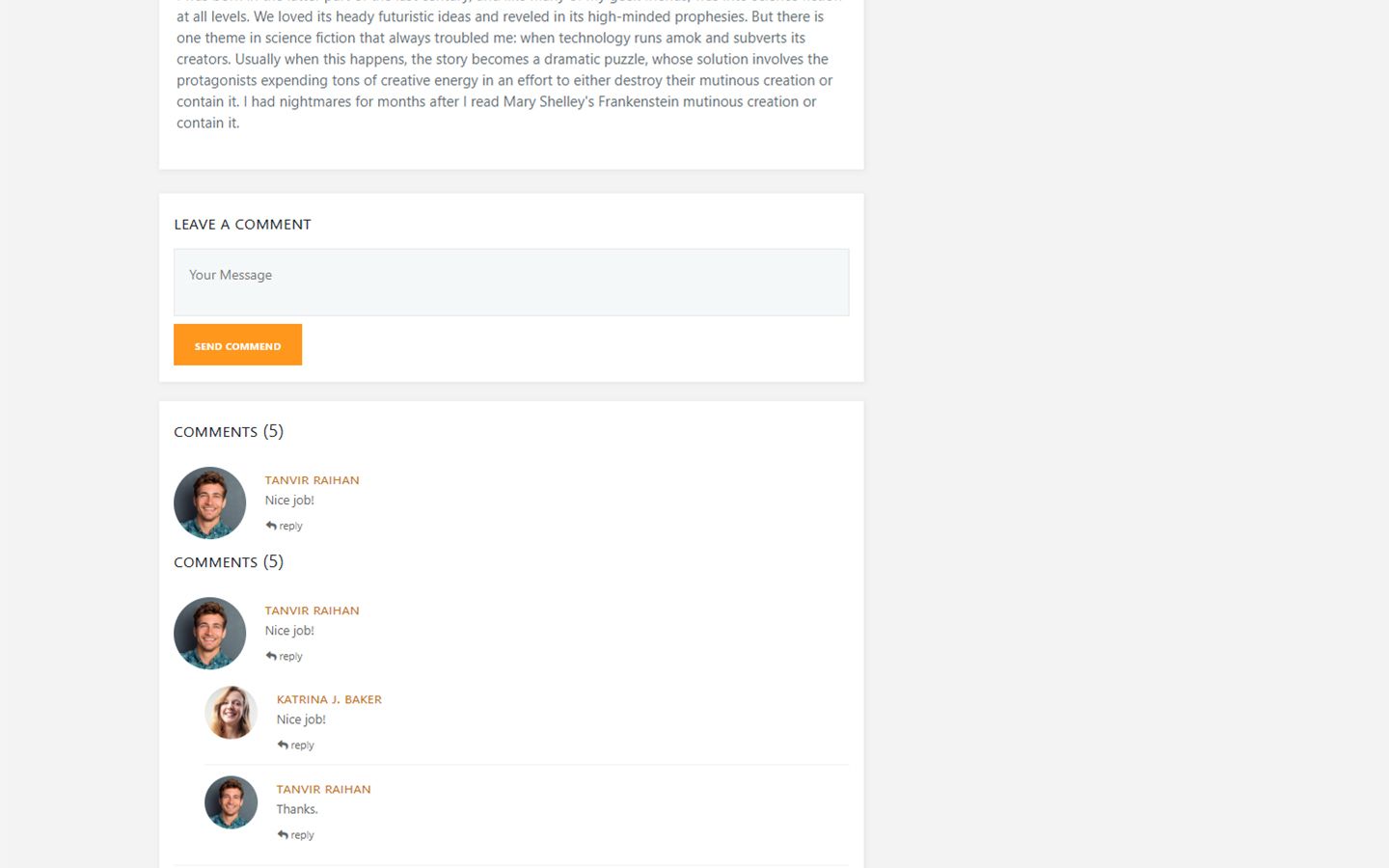Click the Leave a Comment heading
The image size is (1389, 868).
click(x=242, y=224)
